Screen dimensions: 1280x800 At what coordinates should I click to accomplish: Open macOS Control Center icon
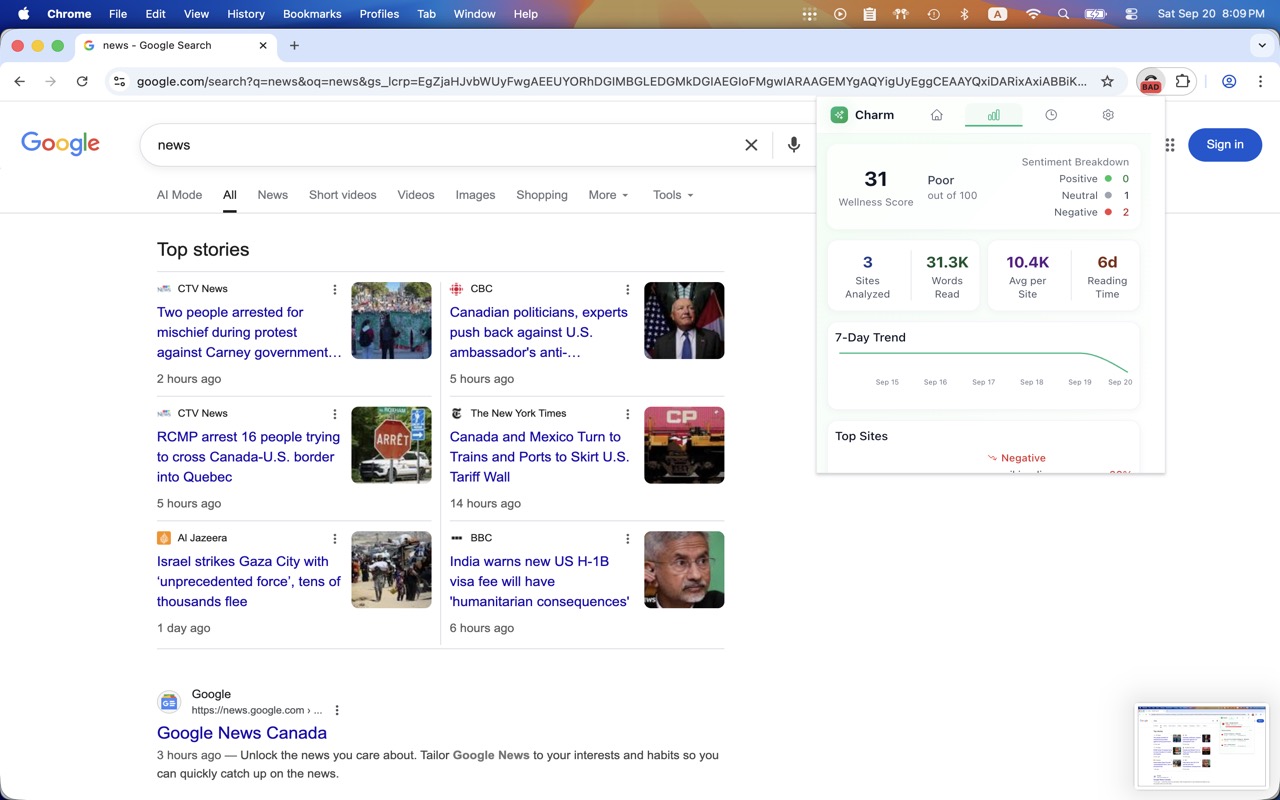[1131, 14]
